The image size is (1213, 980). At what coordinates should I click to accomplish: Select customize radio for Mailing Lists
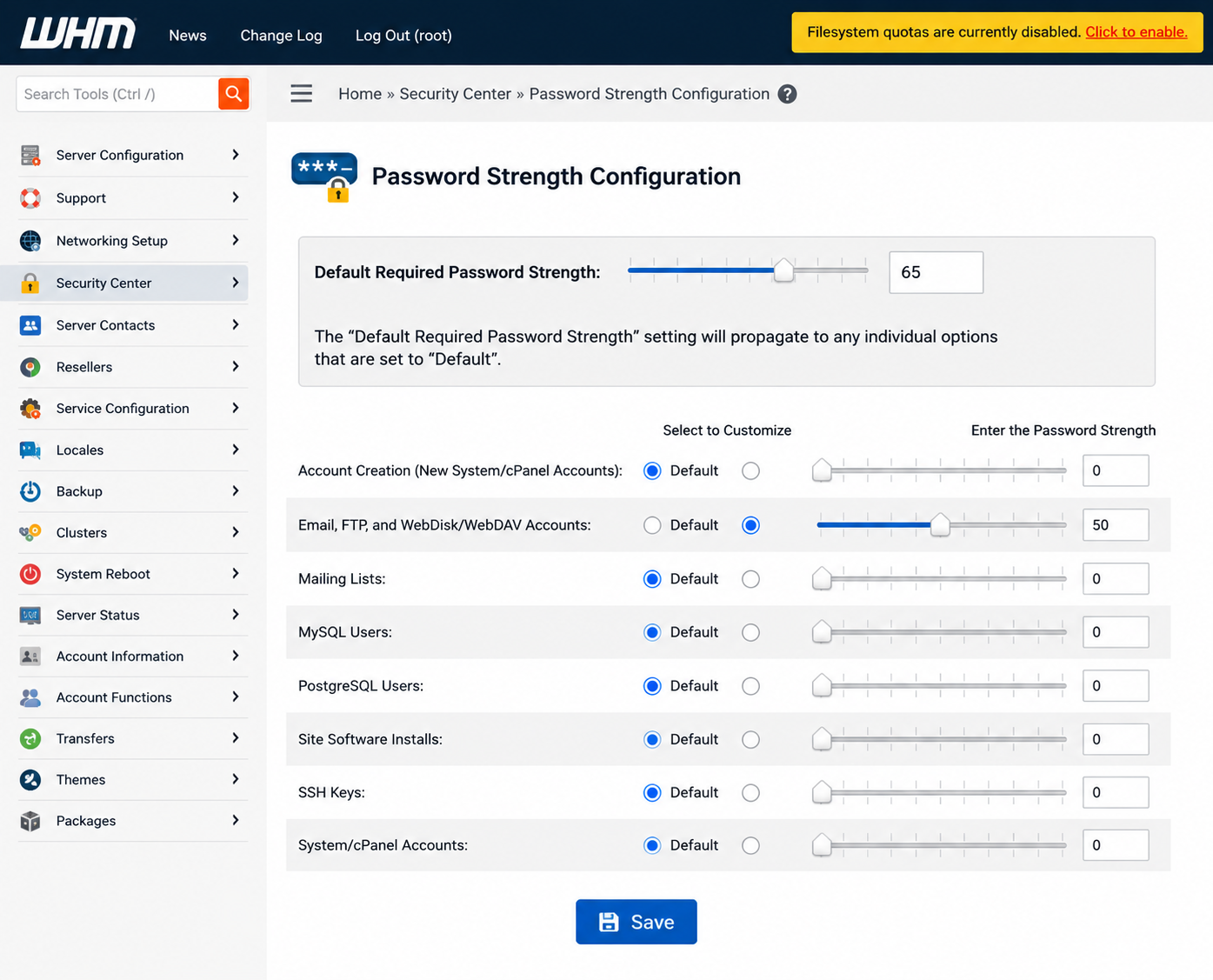coord(750,578)
